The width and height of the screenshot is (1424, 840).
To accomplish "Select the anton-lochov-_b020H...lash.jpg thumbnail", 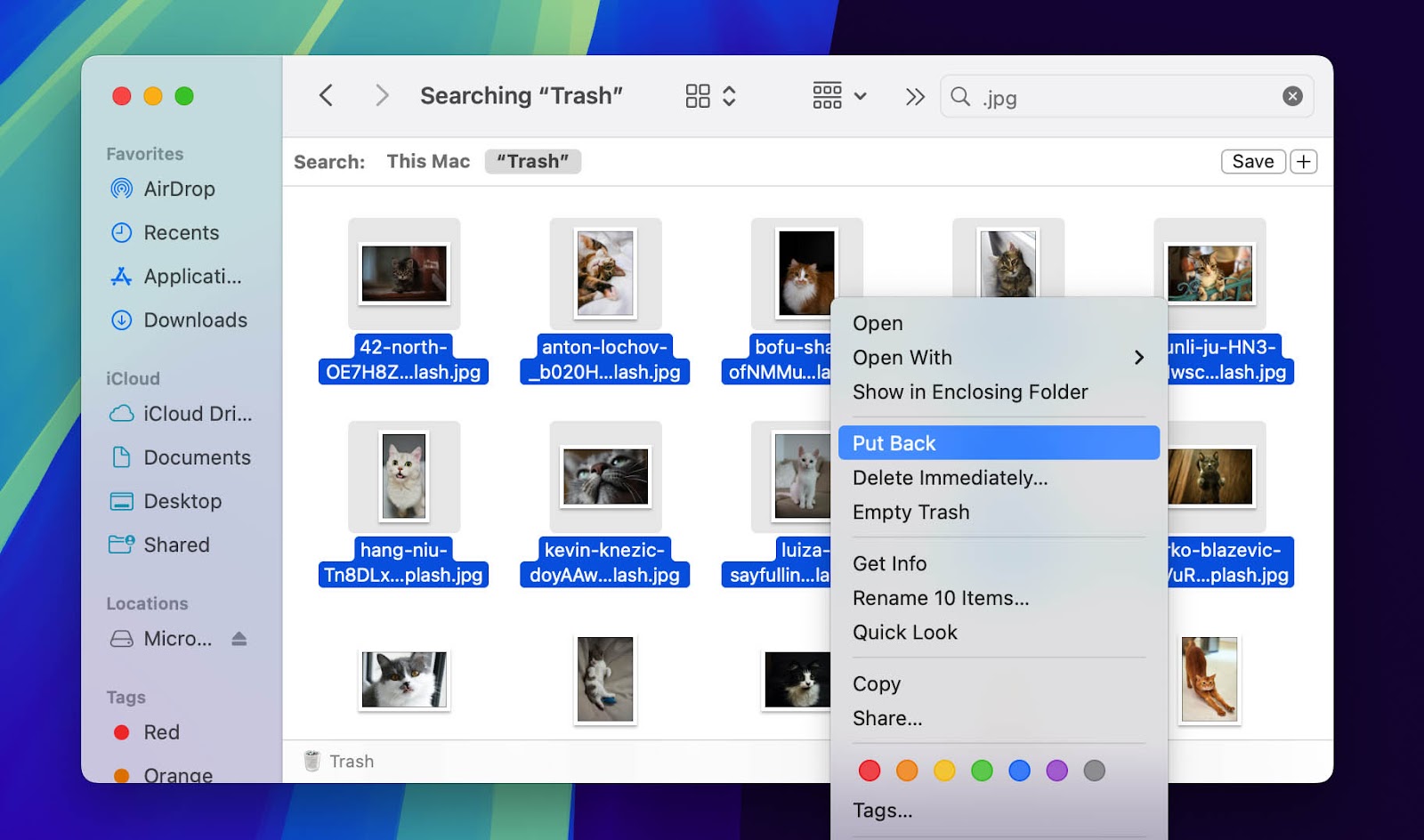I will click(605, 274).
